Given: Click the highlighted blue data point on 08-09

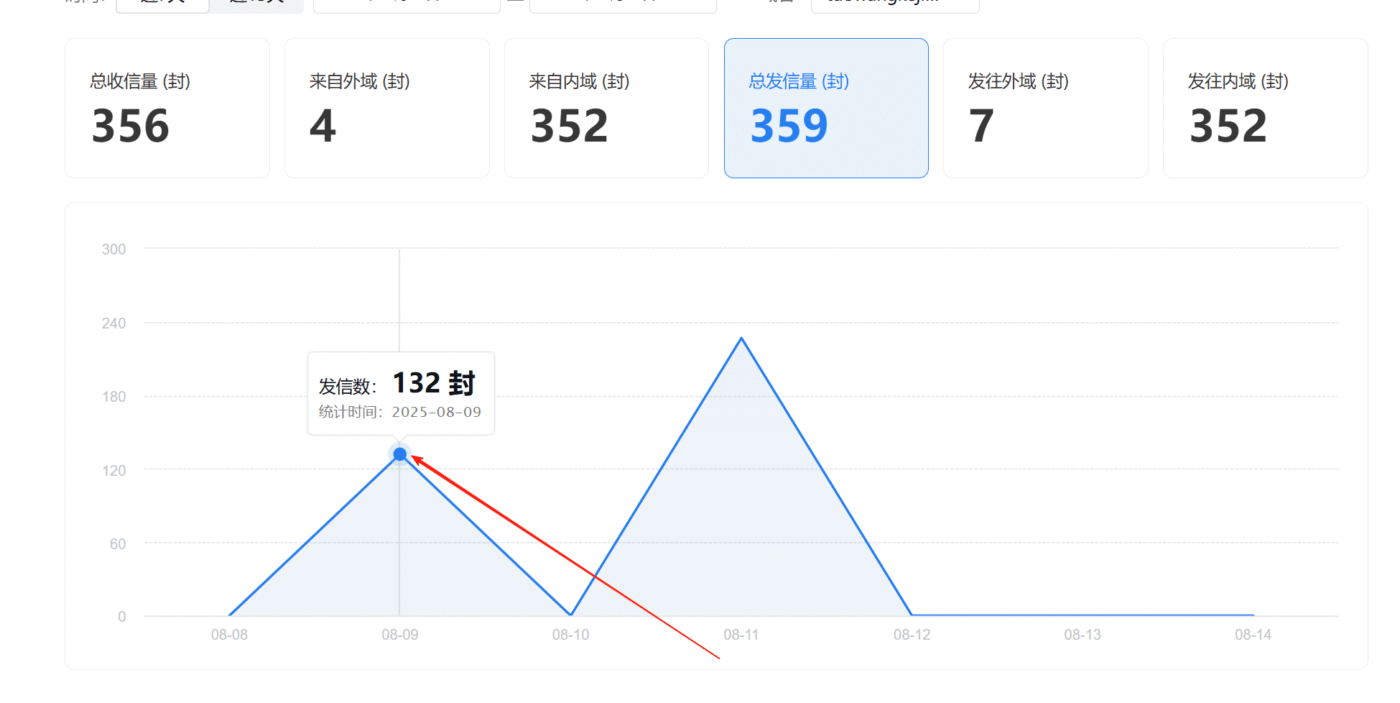Looking at the screenshot, I should tap(400, 454).
